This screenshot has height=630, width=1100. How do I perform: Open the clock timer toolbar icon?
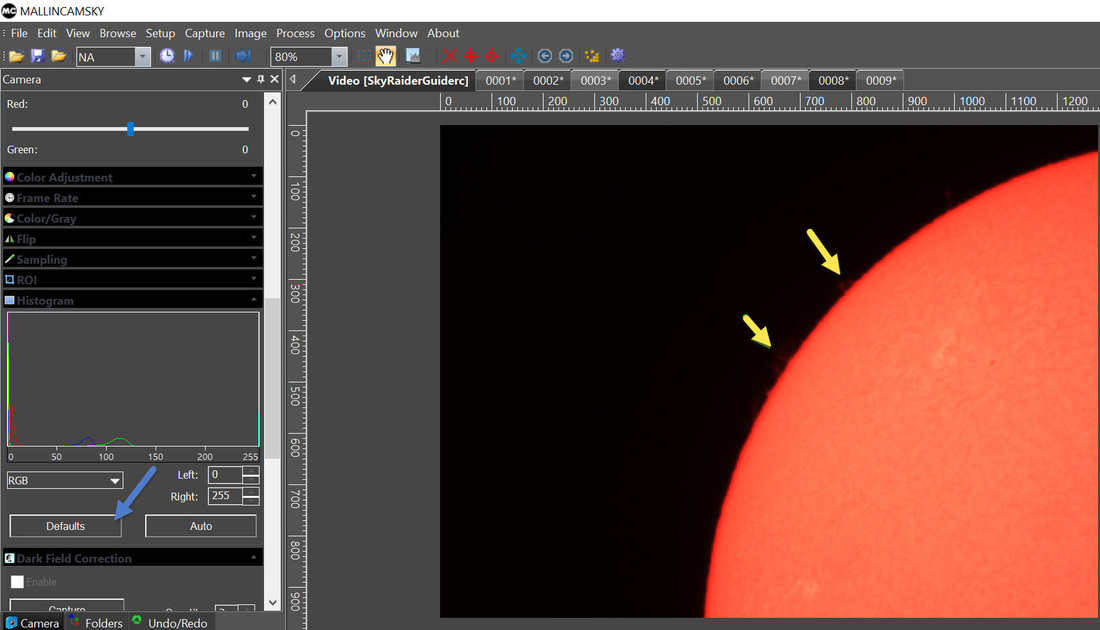tap(167, 56)
